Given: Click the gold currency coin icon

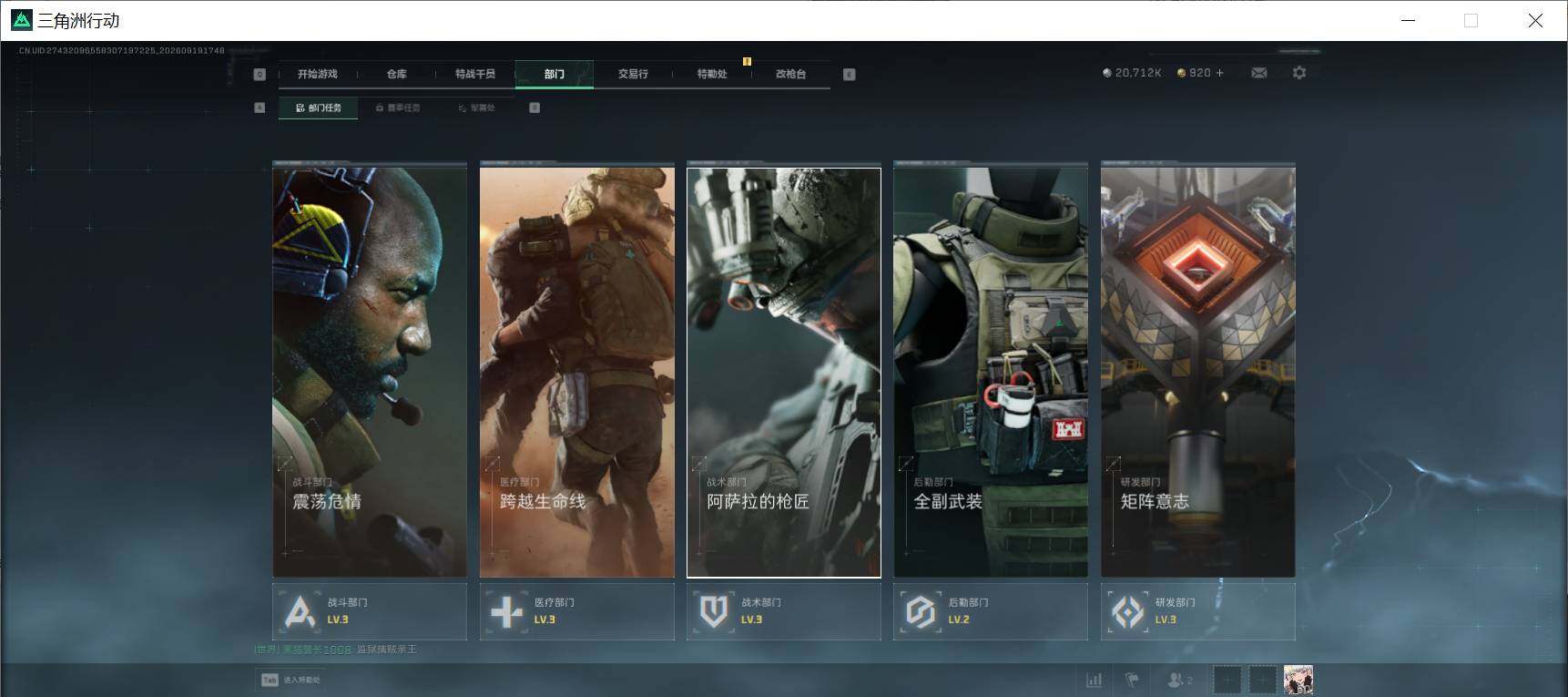Looking at the screenshot, I should tap(1181, 73).
